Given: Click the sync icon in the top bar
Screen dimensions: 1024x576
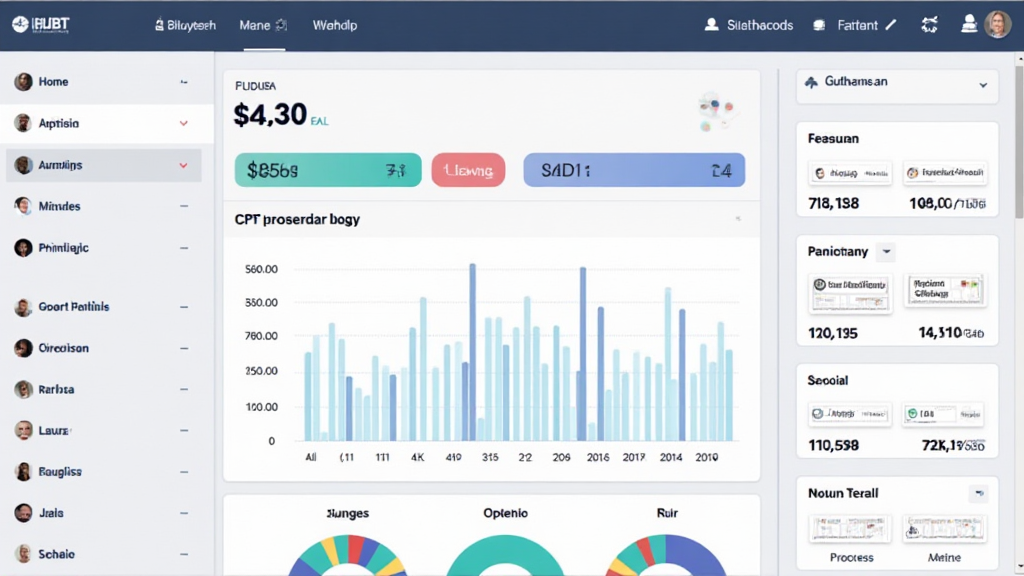Looking at the screenshot, I should coord(929,25).
